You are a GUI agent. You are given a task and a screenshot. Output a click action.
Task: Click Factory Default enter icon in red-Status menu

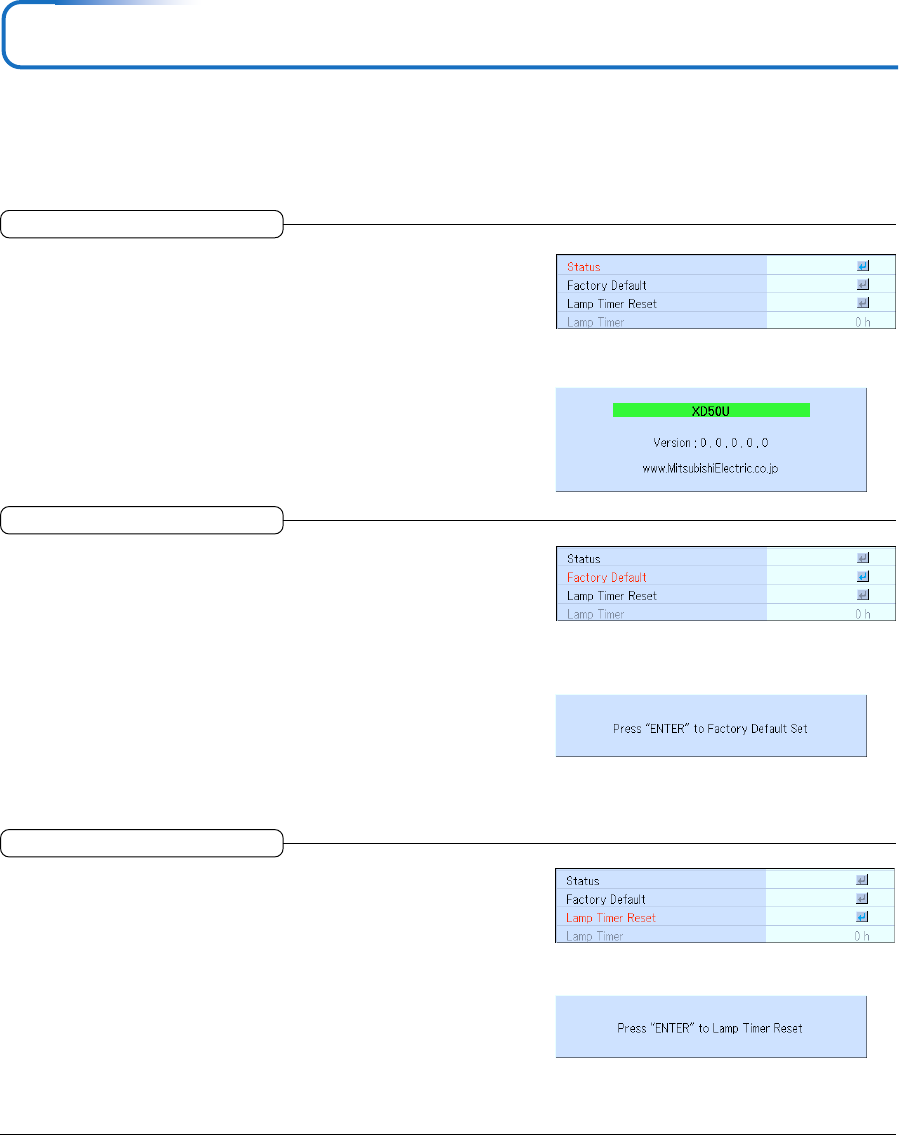coord(862,285)
